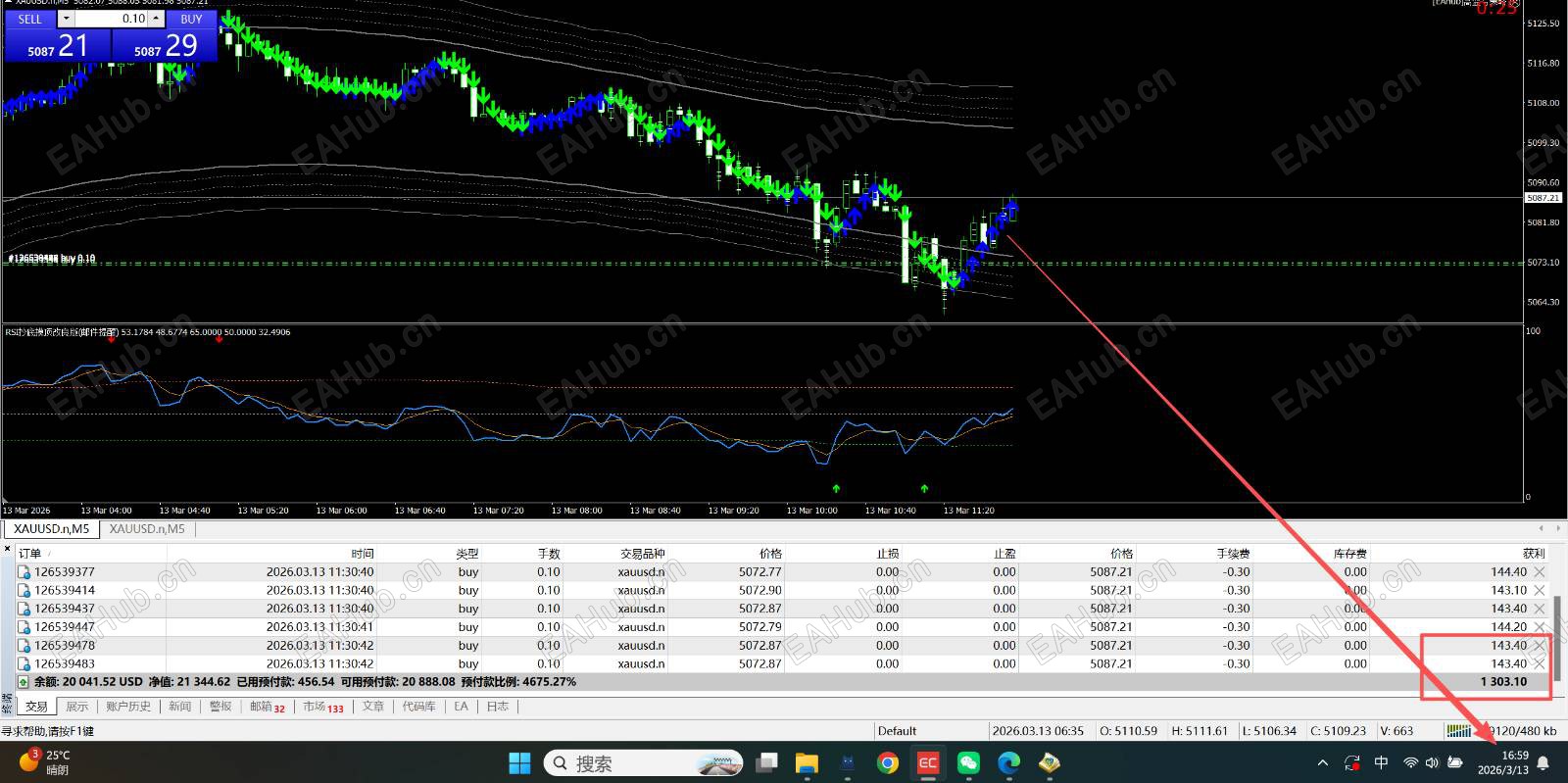Screen dimensions: 1568x783
Task: Click the connection status bars indicator
Action: click(1459, 731)
